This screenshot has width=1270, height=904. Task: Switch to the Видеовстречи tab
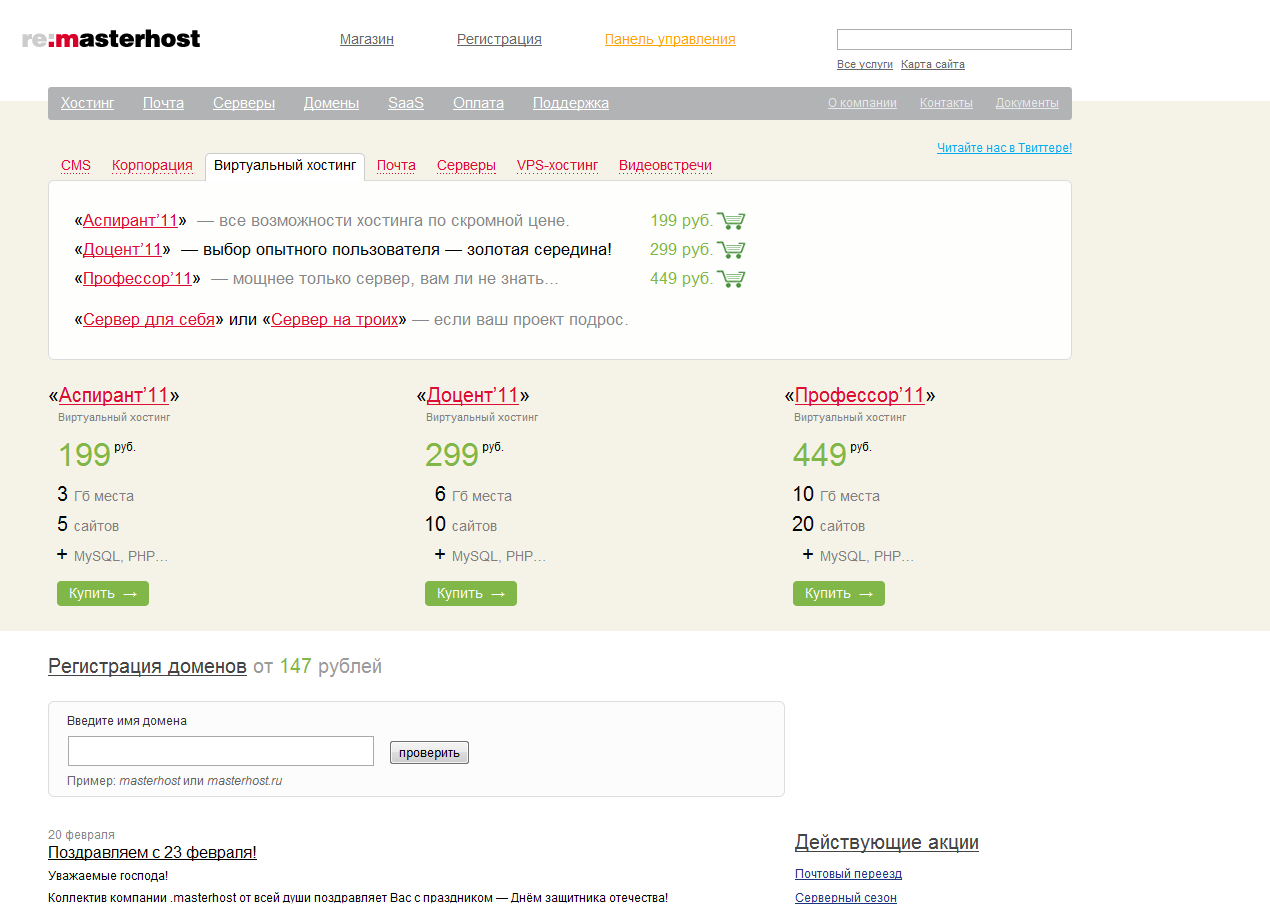tap(665, 166)
